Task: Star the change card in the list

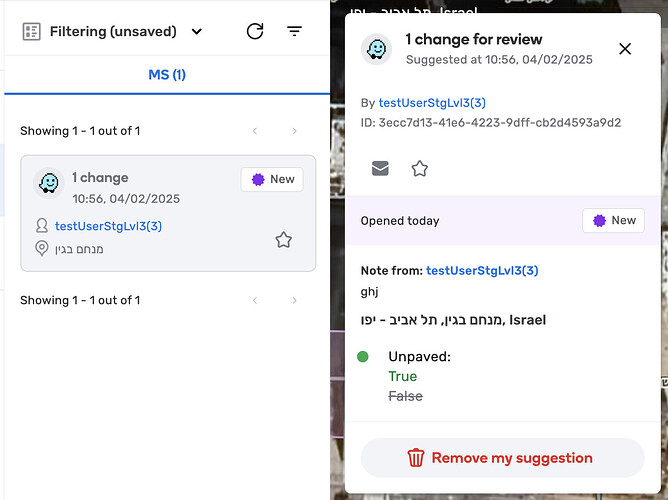Action: pos(283,240)
